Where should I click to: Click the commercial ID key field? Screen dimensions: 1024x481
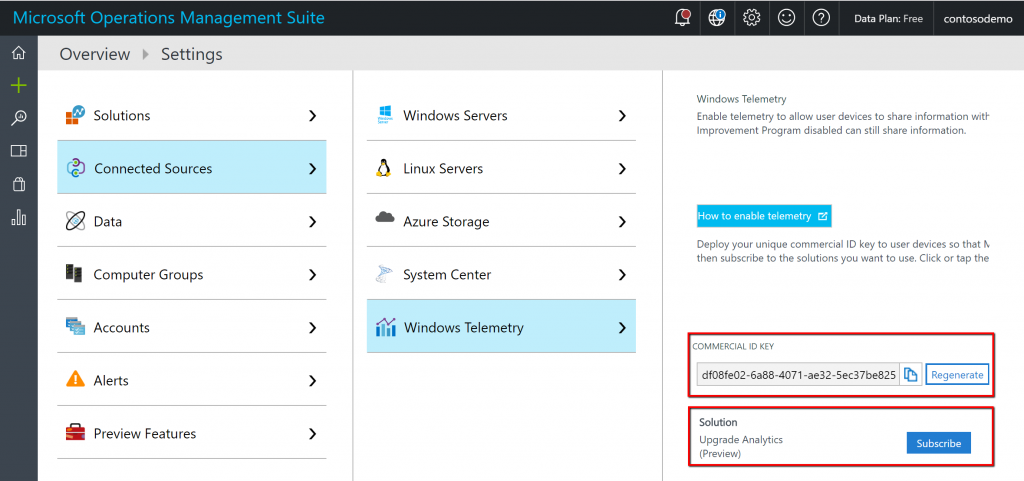798,375
